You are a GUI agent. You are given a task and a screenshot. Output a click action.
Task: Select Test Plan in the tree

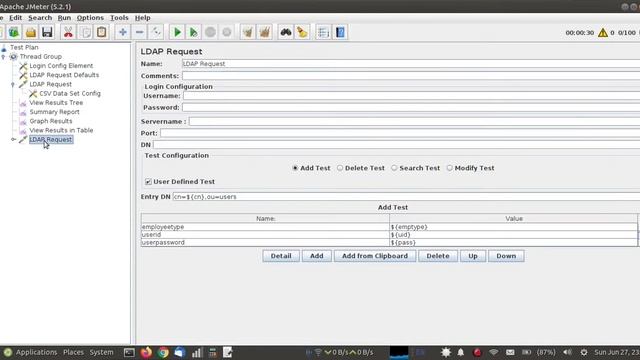(x=24, y=47)
